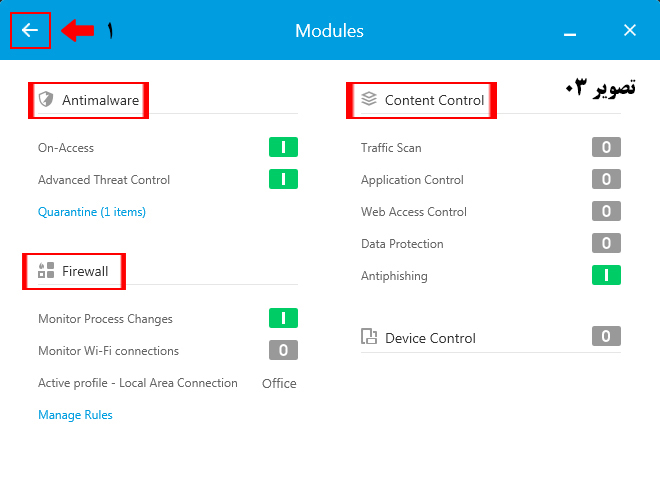
Task: Click the Antimalware shield icon
Action: click(x=45, y=100)
